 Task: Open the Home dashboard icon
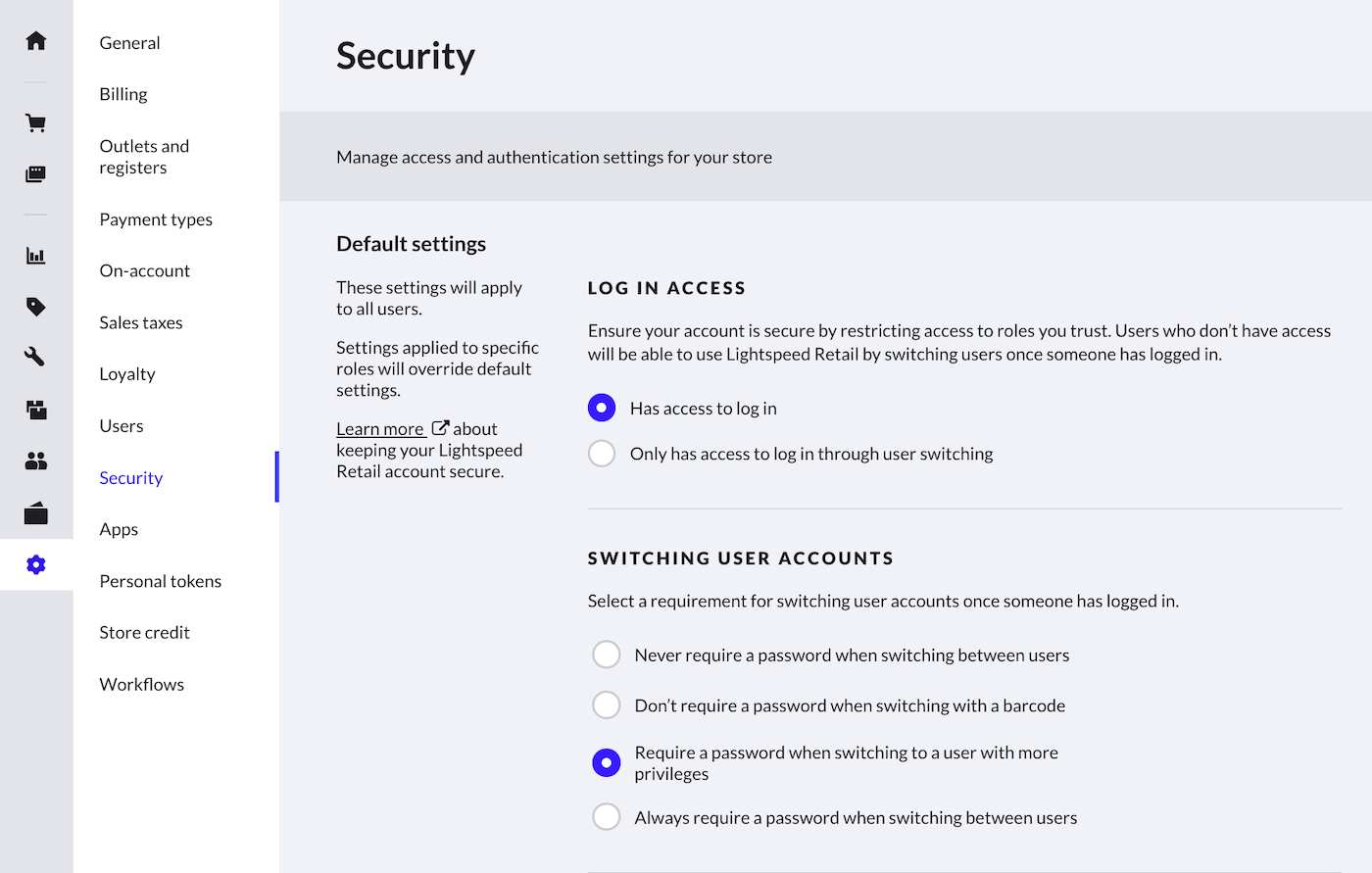click(x=36, y=40)
